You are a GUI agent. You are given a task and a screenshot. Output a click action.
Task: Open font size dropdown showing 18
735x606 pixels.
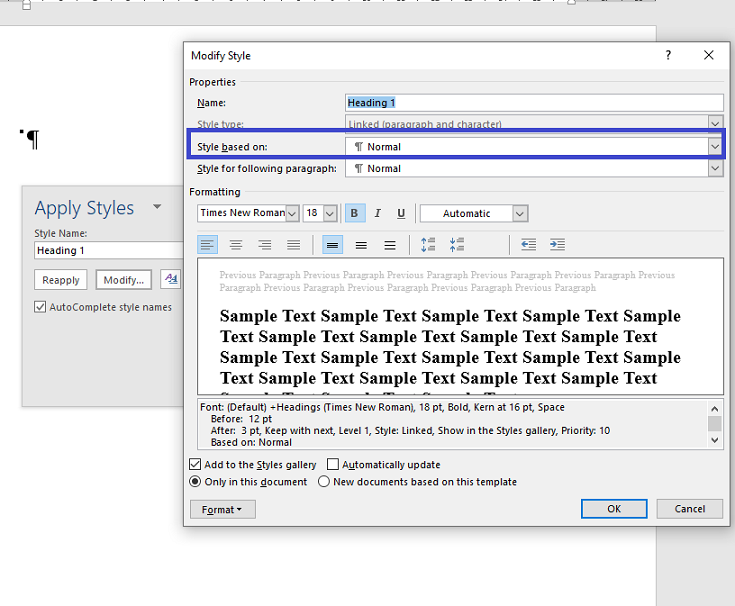click(330, 214)
